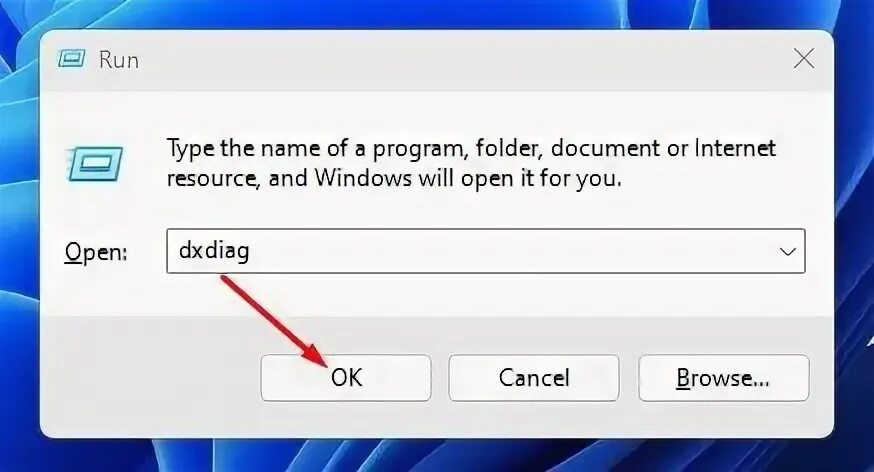Expand the Open command history dropdown
Image resolution: width=874 pixels, height=472 pixels.
coord(787,251)
